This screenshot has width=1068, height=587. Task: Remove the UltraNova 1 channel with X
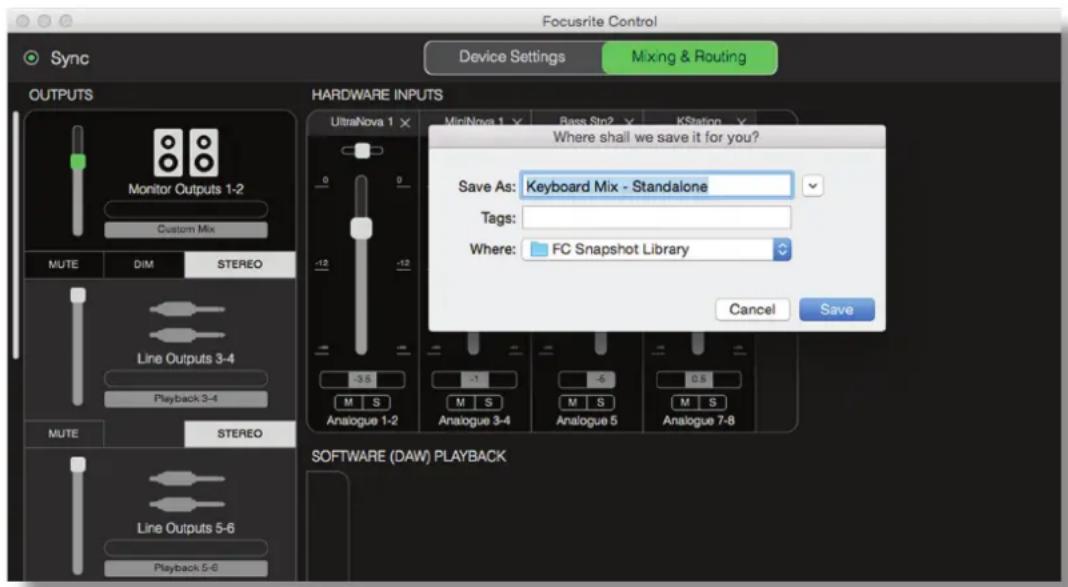(x=405, y=123)
